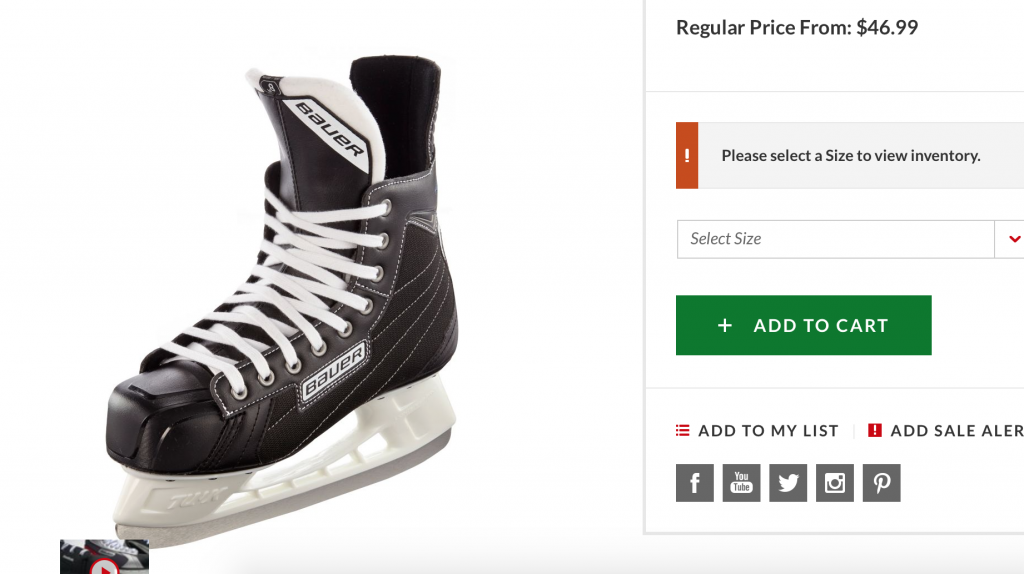Viewport: 1024px width, 574px height.
Task: Pin the skate on Pinterest
Action: 881,483
